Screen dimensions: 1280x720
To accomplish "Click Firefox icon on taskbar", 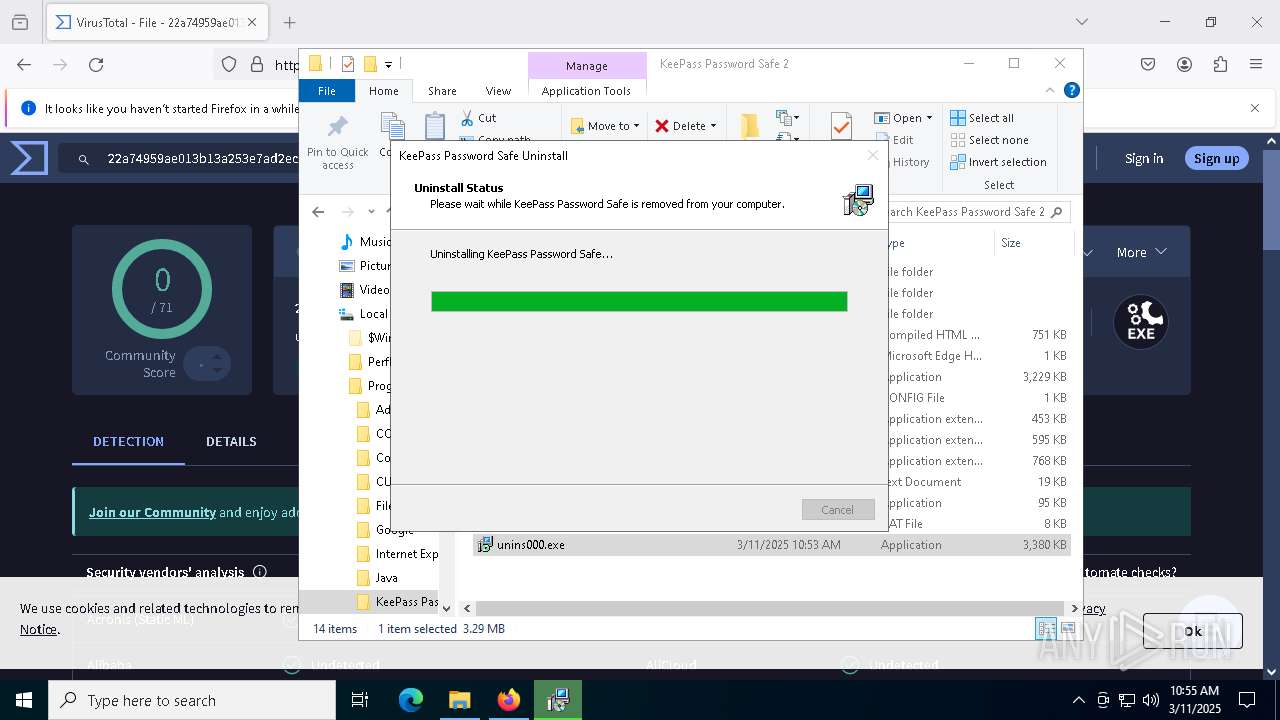I will click(509, 700).
